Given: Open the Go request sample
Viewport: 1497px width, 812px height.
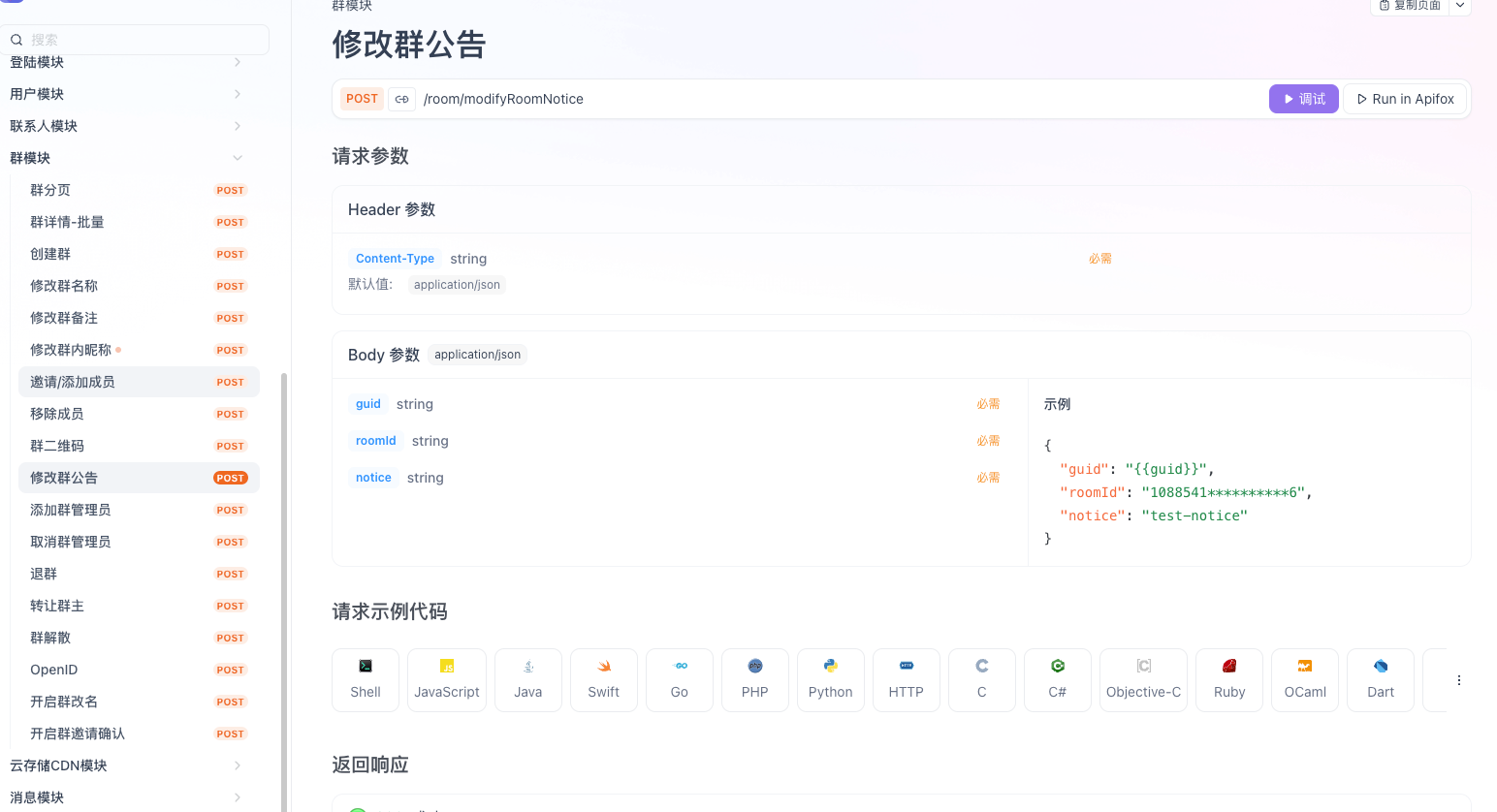Looking at the screenshot, I should click(679, 679).
